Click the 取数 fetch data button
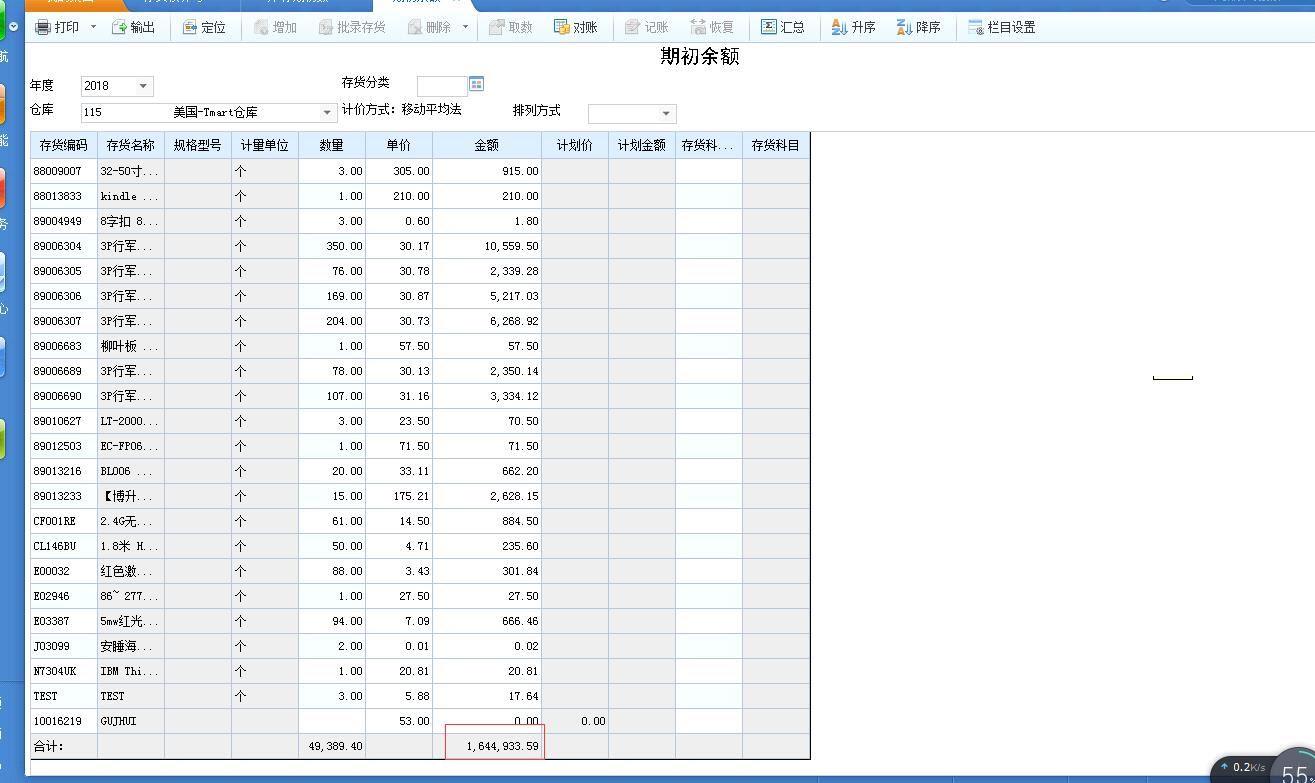Image resolution: width=1315 pixels, height=783 pixels. point(511,27)
